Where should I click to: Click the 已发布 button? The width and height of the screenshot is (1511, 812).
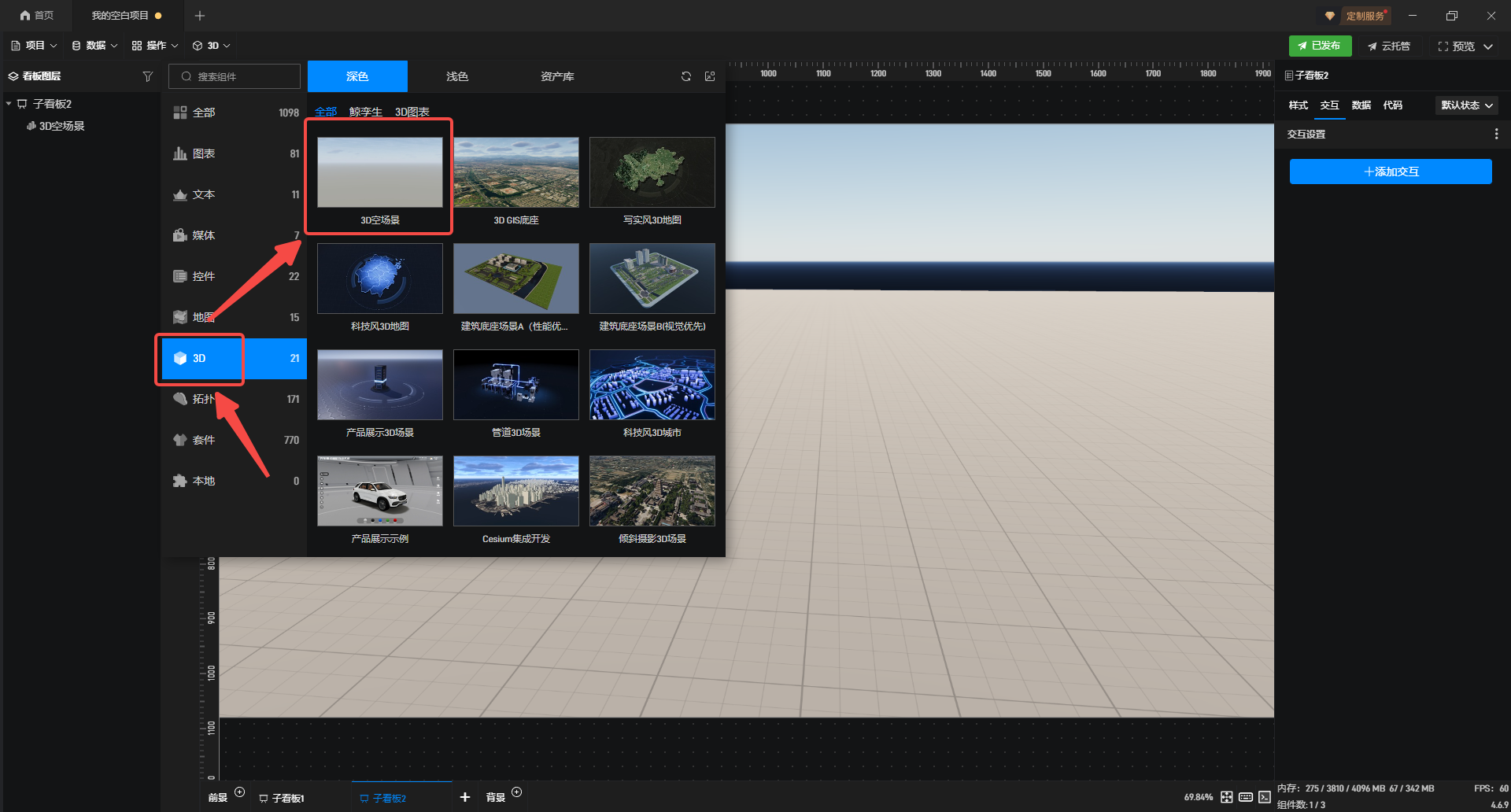pyautogui.click(x=1320, y=46)
